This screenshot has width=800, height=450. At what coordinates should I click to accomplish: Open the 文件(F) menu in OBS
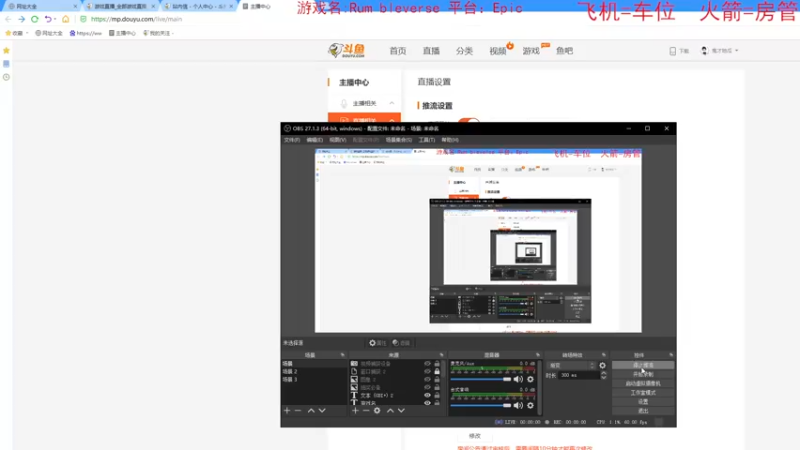(x=292, y=140)
